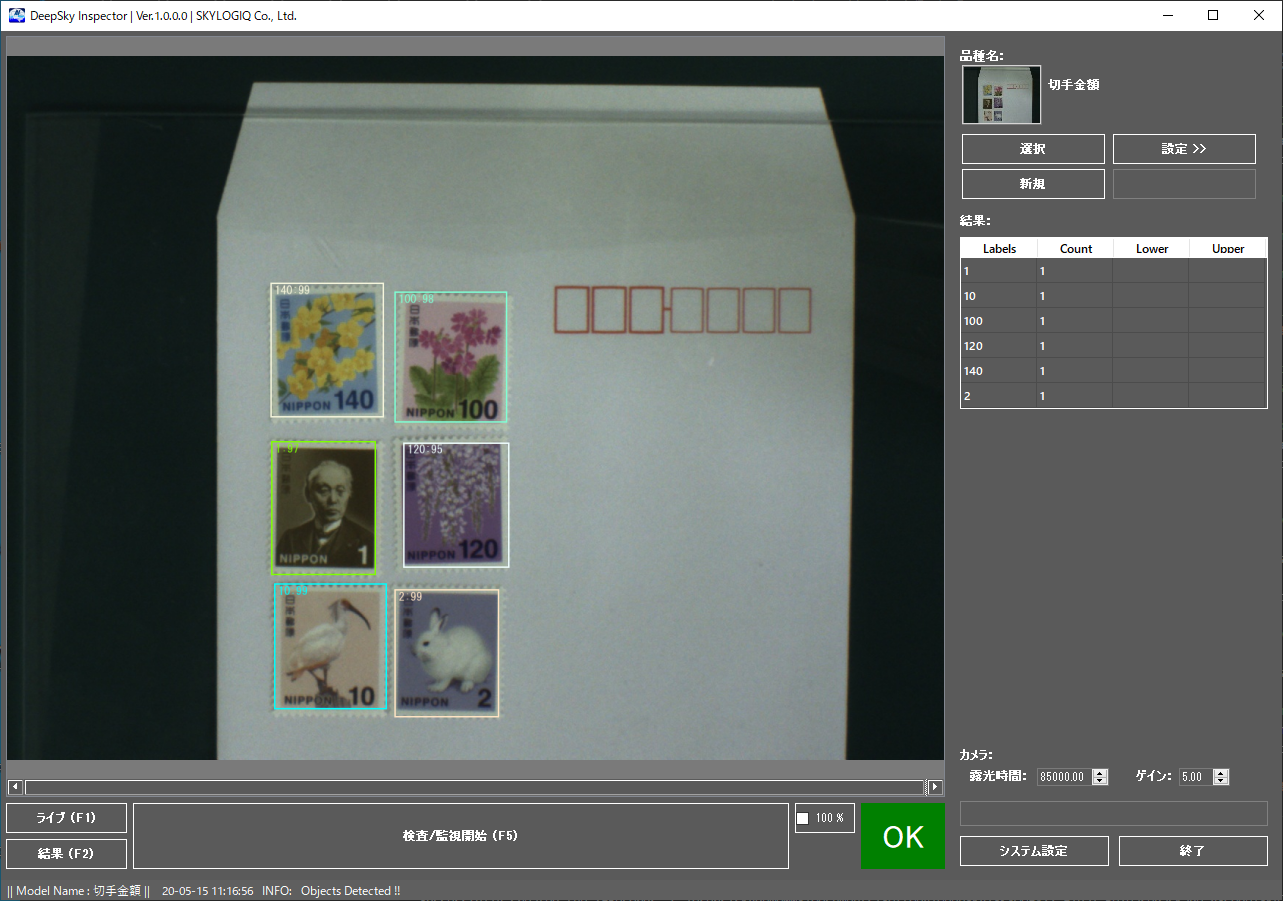Image resolution: width=1283 pixels, height=901 pixels.
Task: Decrease exposure time with down arrow
Action: coord(1100,781)
